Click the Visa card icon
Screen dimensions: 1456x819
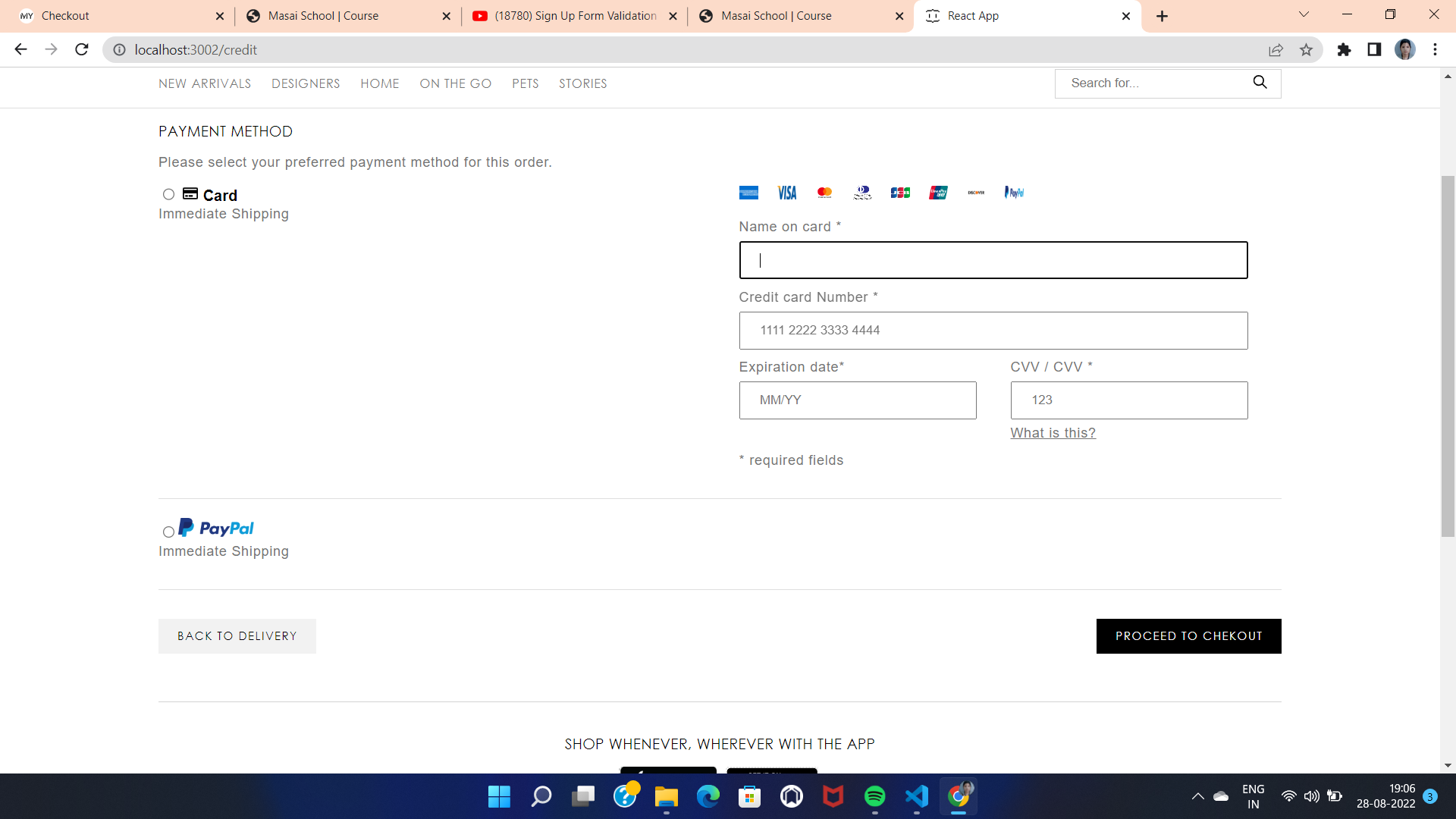pos(786,193)
